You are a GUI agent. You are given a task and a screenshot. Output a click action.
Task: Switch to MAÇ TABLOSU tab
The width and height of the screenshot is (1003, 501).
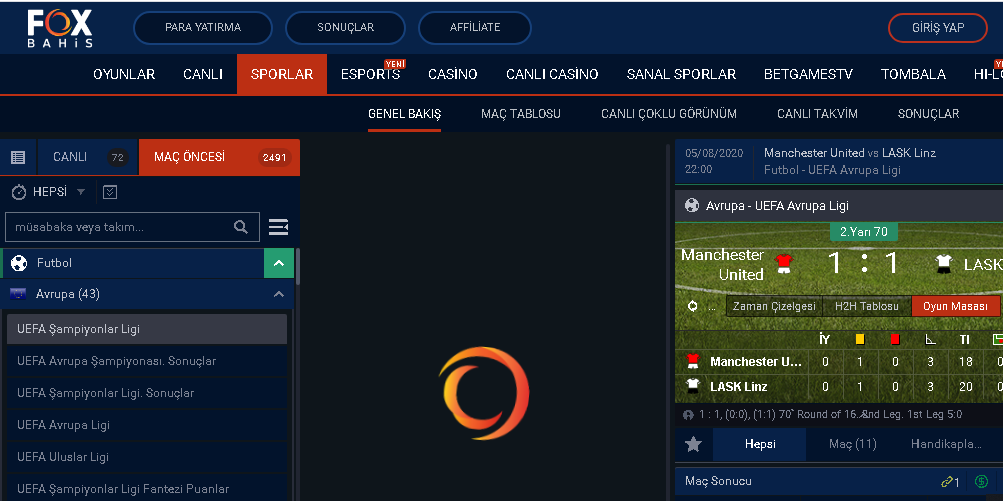(x=521, y=114)
